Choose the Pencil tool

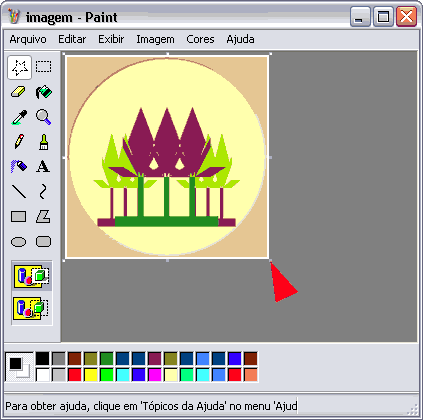[x=19, y=142]
